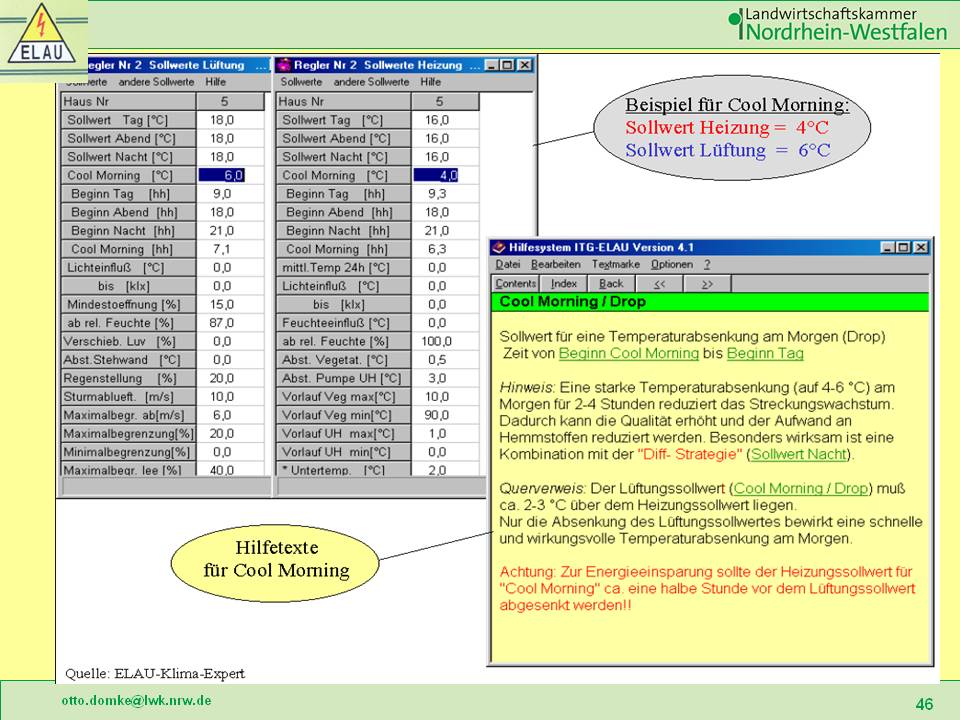Click the Sollwerte Heizung window title icon
The height and width of the screenshot is (720, 960).
pyautogui.click(x=282, y=65)
